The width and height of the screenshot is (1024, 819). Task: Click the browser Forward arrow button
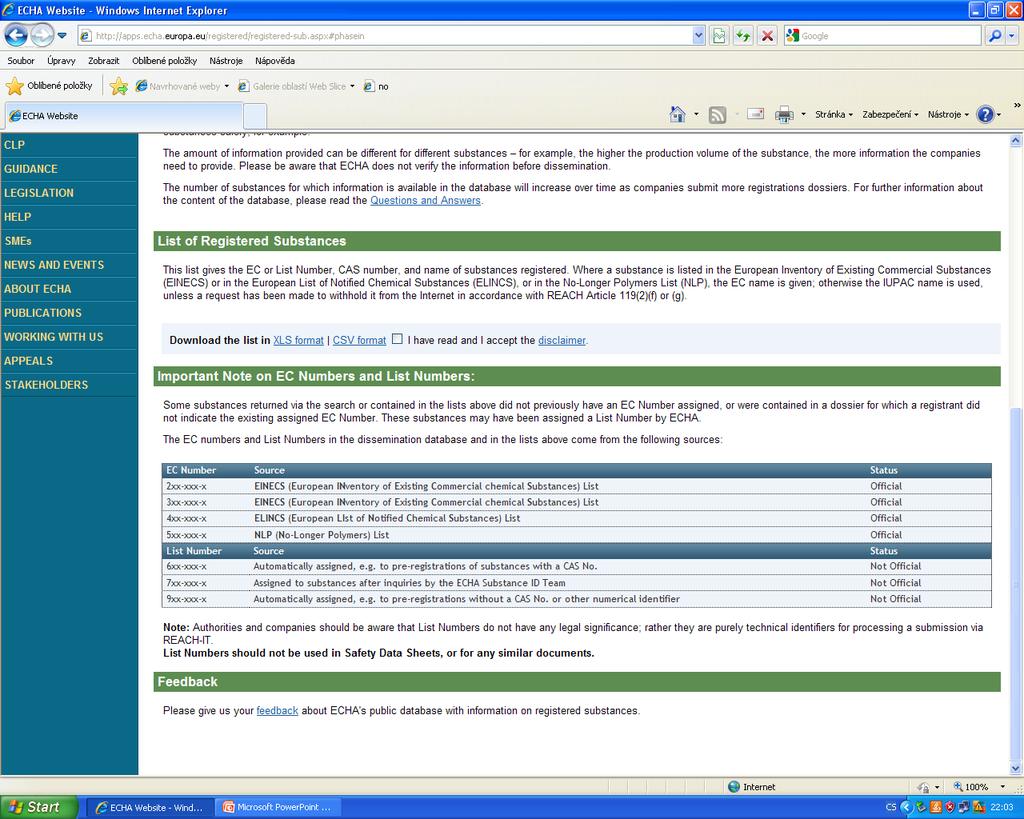(x=42, y=35)
